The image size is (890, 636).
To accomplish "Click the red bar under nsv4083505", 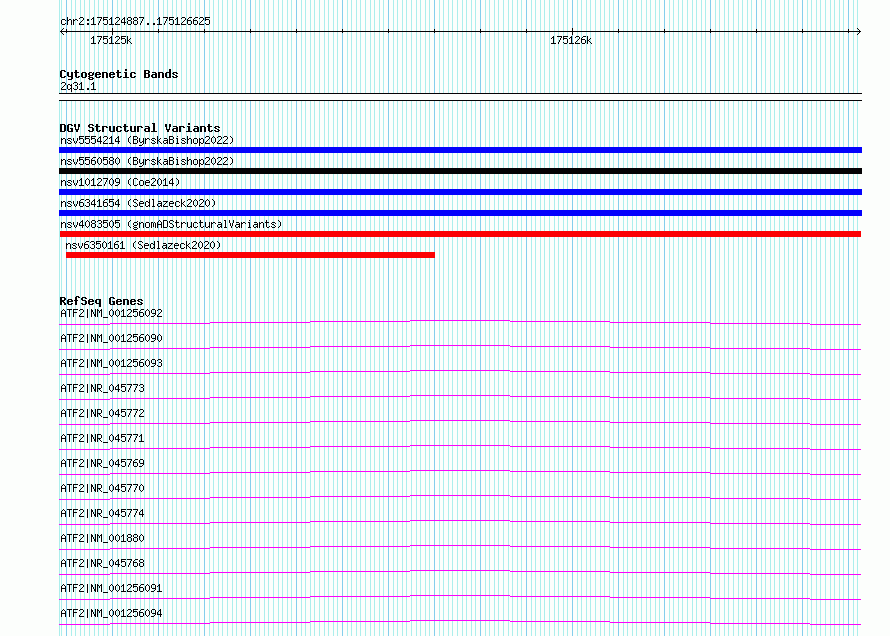I will 460,234.
